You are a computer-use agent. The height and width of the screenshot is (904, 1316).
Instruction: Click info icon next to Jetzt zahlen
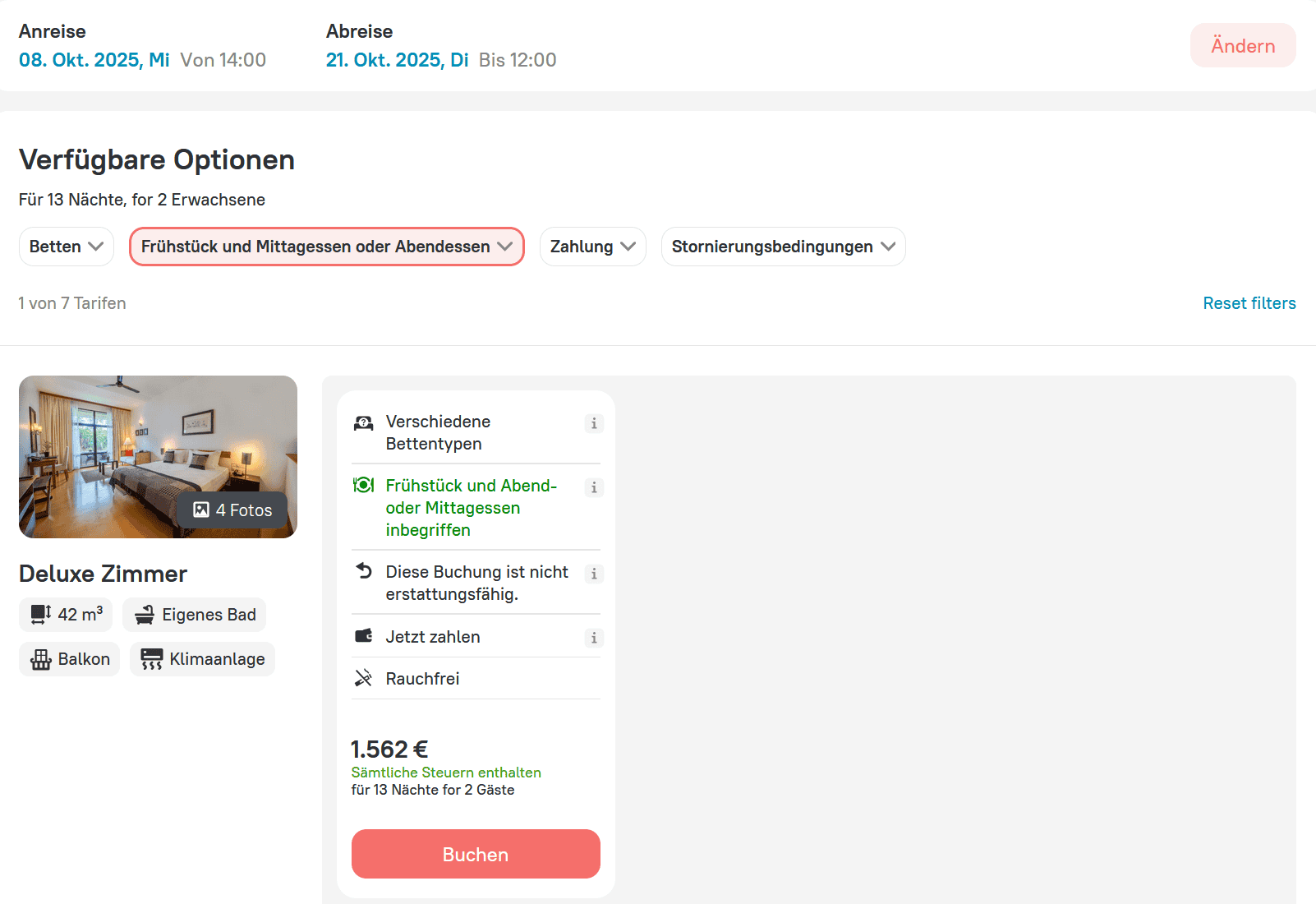[594, 639]
